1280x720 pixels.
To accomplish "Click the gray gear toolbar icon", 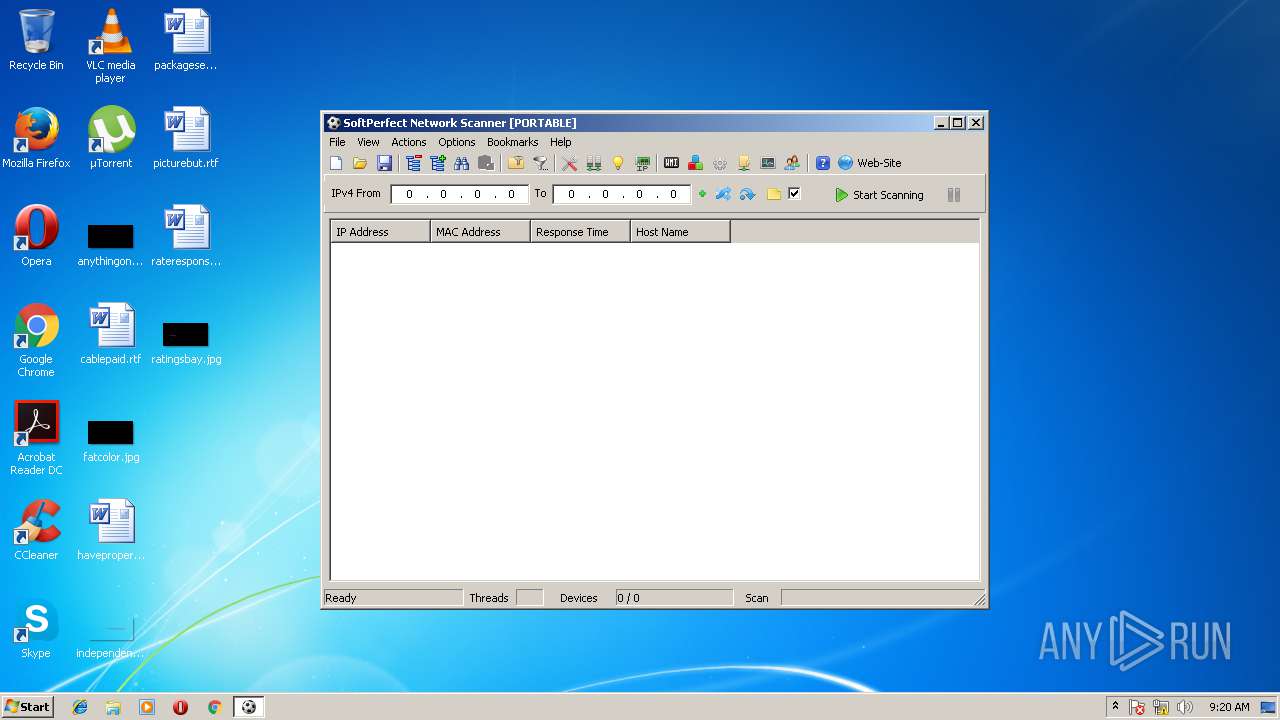I will (x=720, y=163).
